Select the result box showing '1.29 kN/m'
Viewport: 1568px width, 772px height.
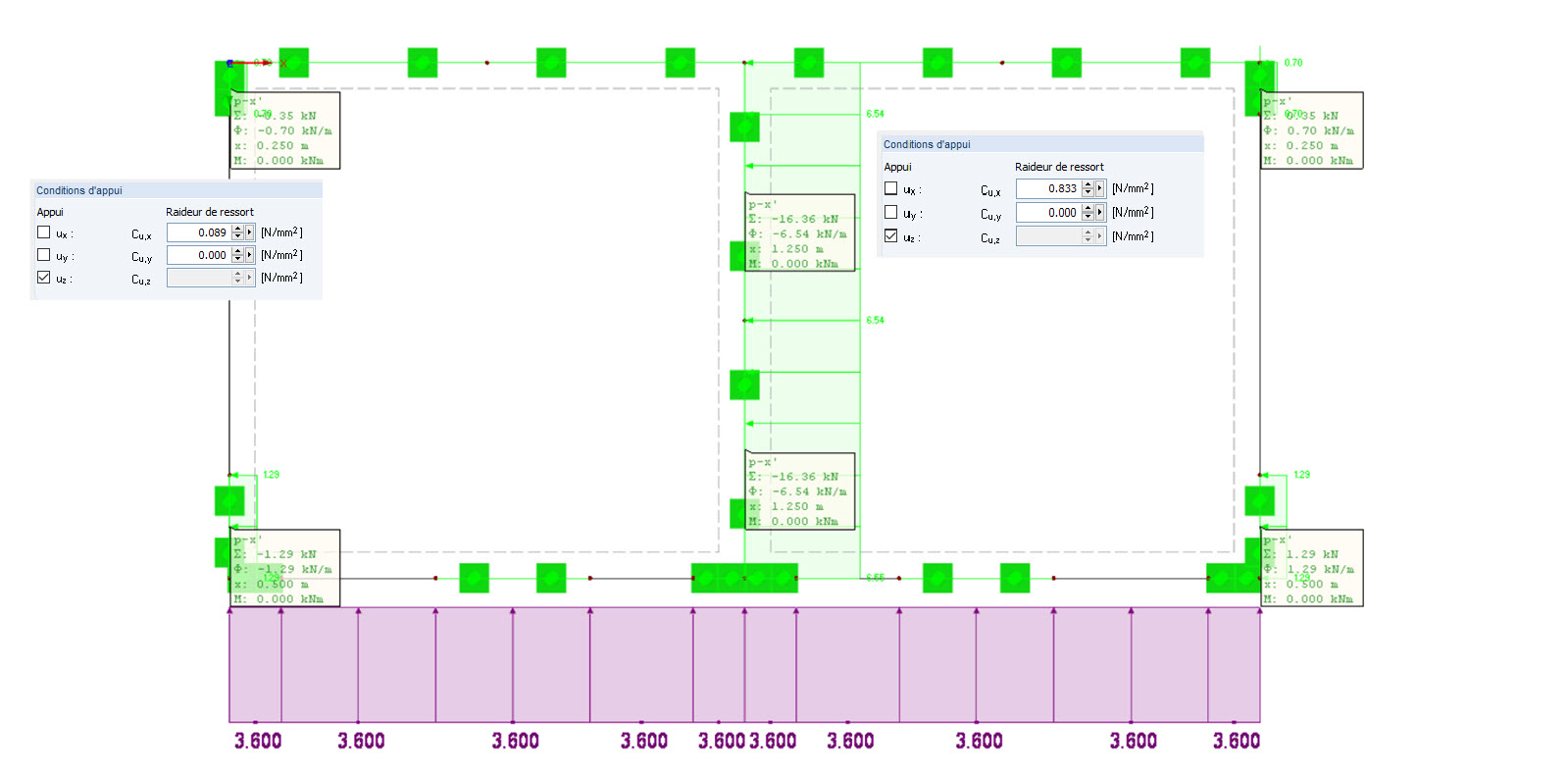[x=1312, y=569]
